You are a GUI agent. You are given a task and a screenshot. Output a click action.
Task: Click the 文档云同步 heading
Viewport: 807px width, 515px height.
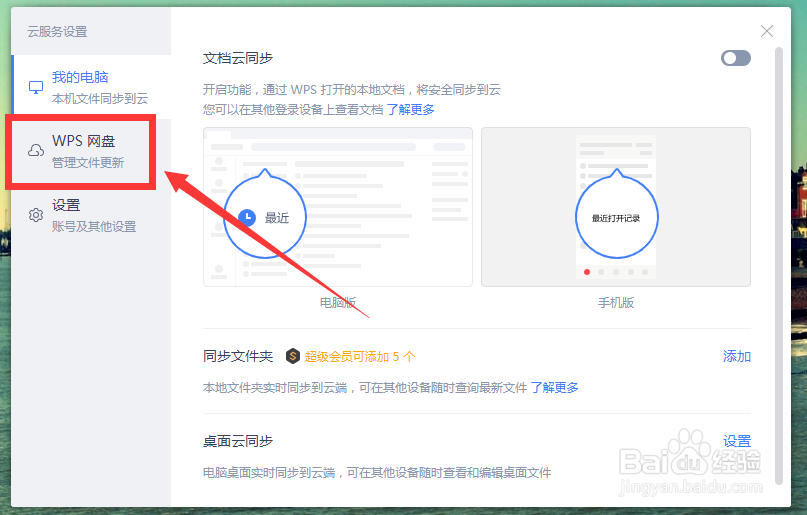click(x=238, y=58)
